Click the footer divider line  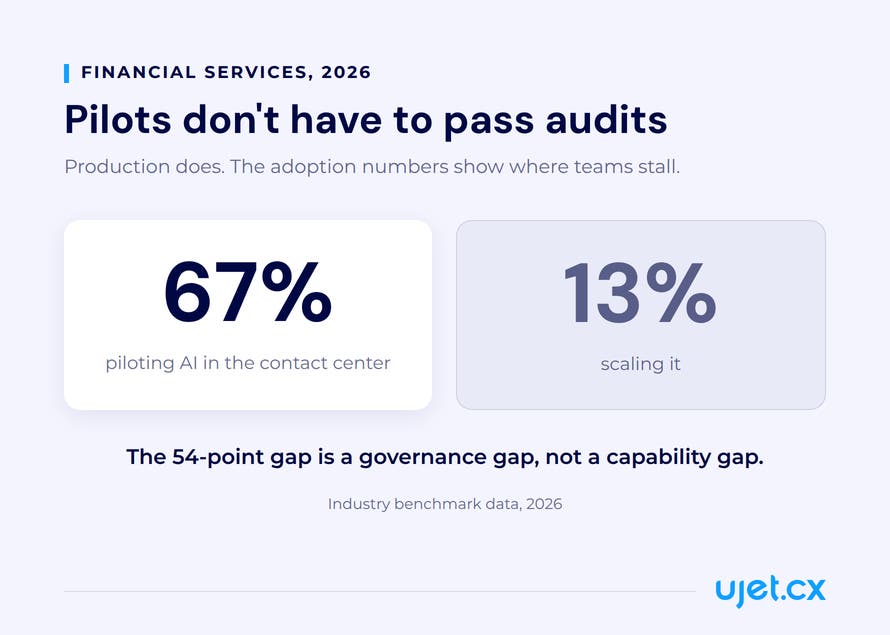click(x=380, y=591)
